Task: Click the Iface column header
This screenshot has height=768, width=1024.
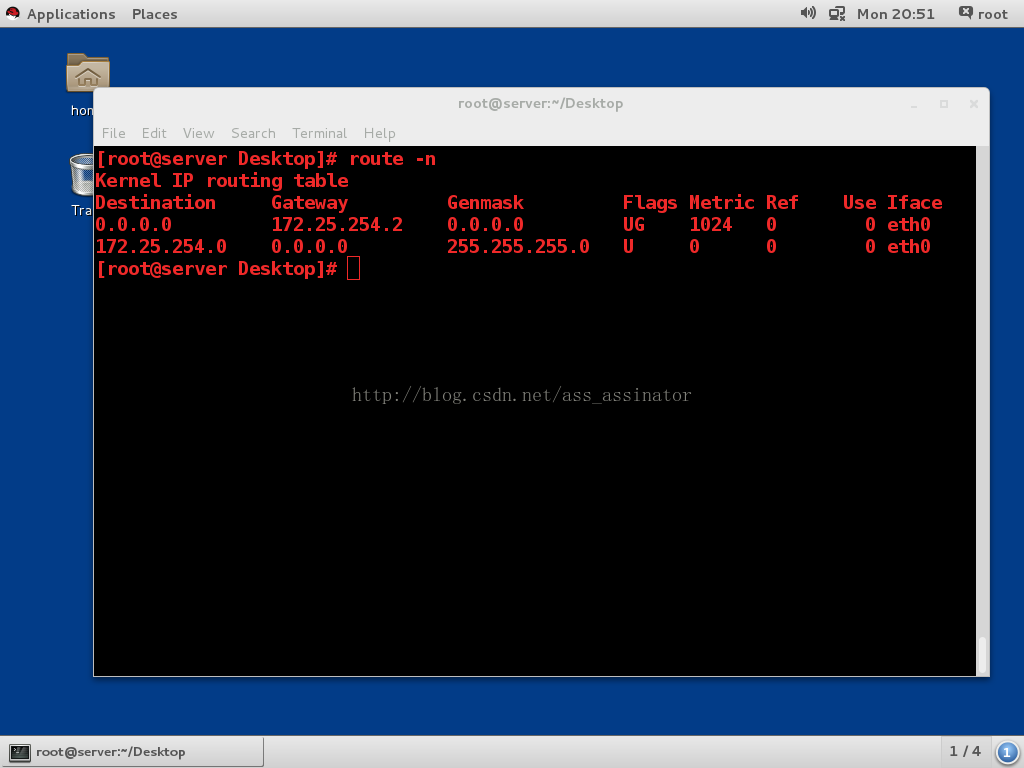Action: [914, 202]
